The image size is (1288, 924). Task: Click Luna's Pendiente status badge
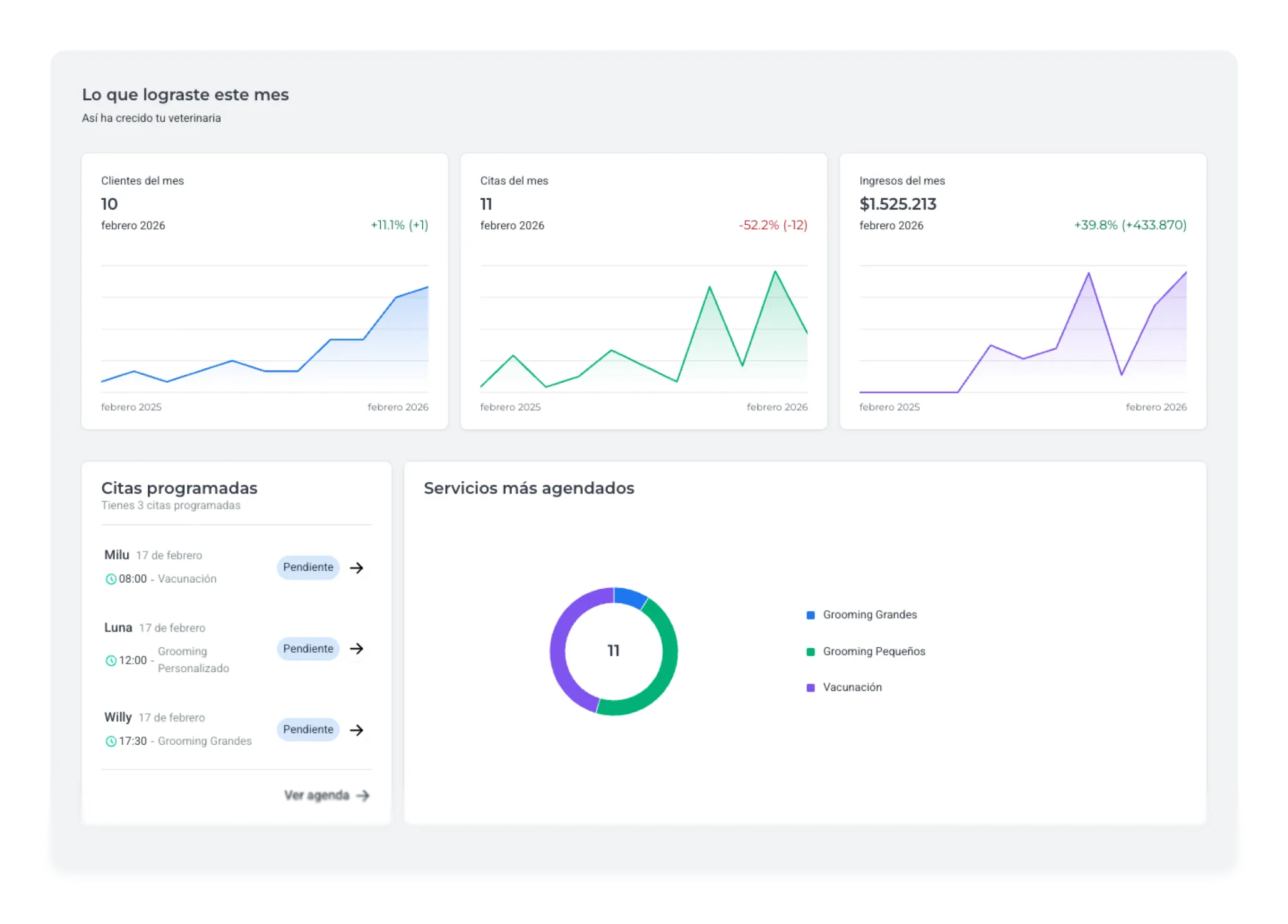pyautogui.click(x=308, y=648)
